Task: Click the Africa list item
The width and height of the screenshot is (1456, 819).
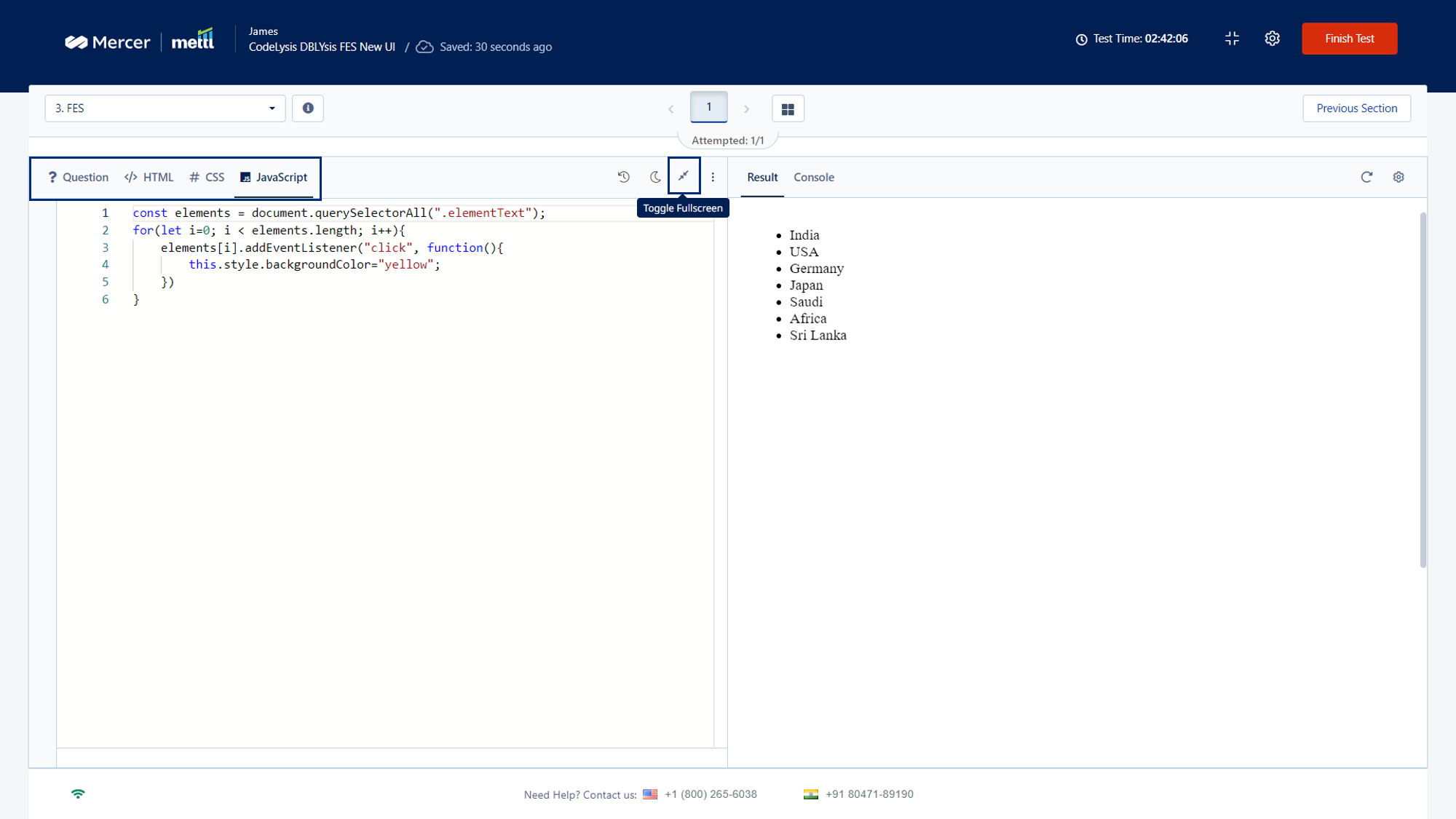Action: 808,319
